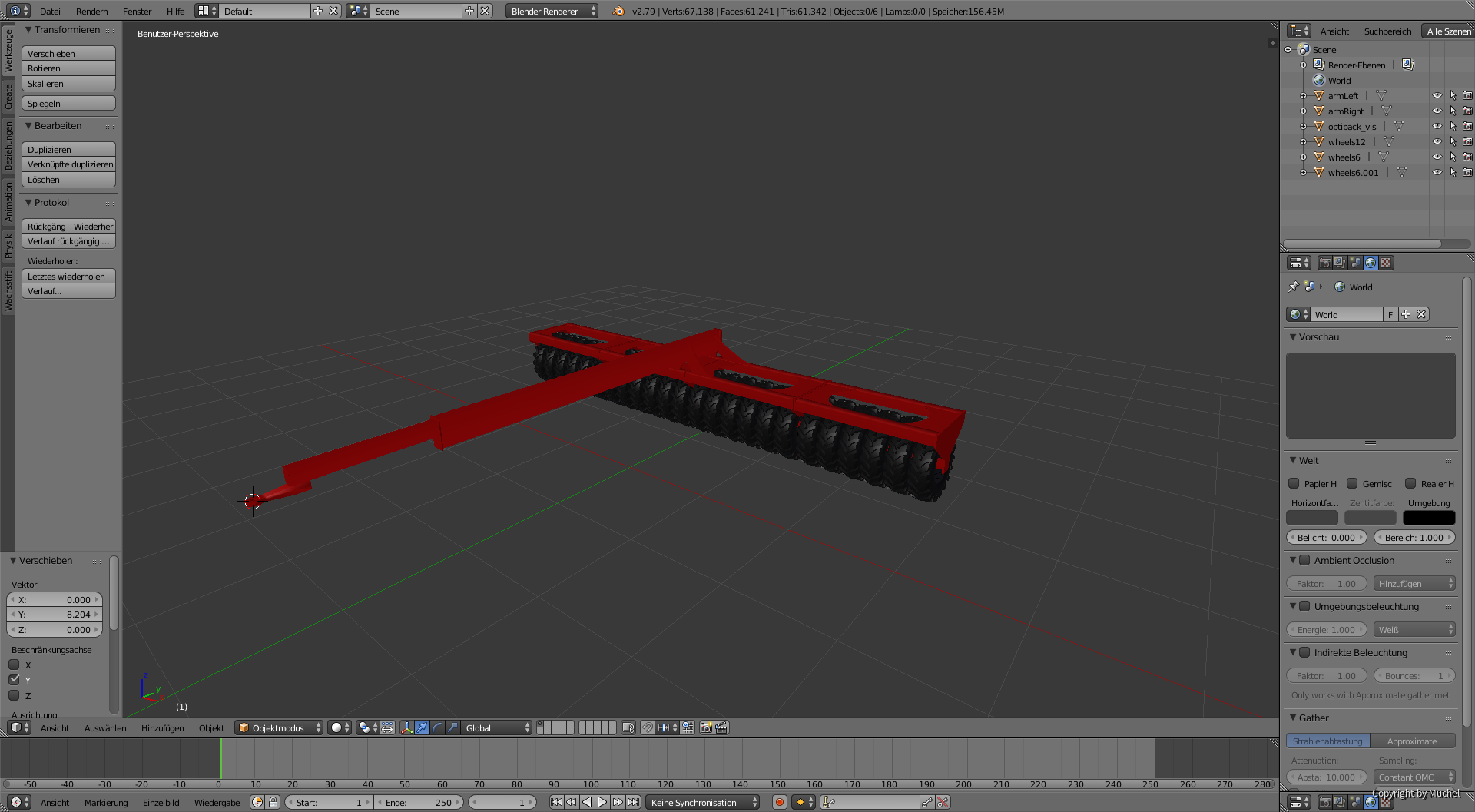Click the Verschieben button
The width and height of the screenshot is (1475, 812).
pos(68,53)
